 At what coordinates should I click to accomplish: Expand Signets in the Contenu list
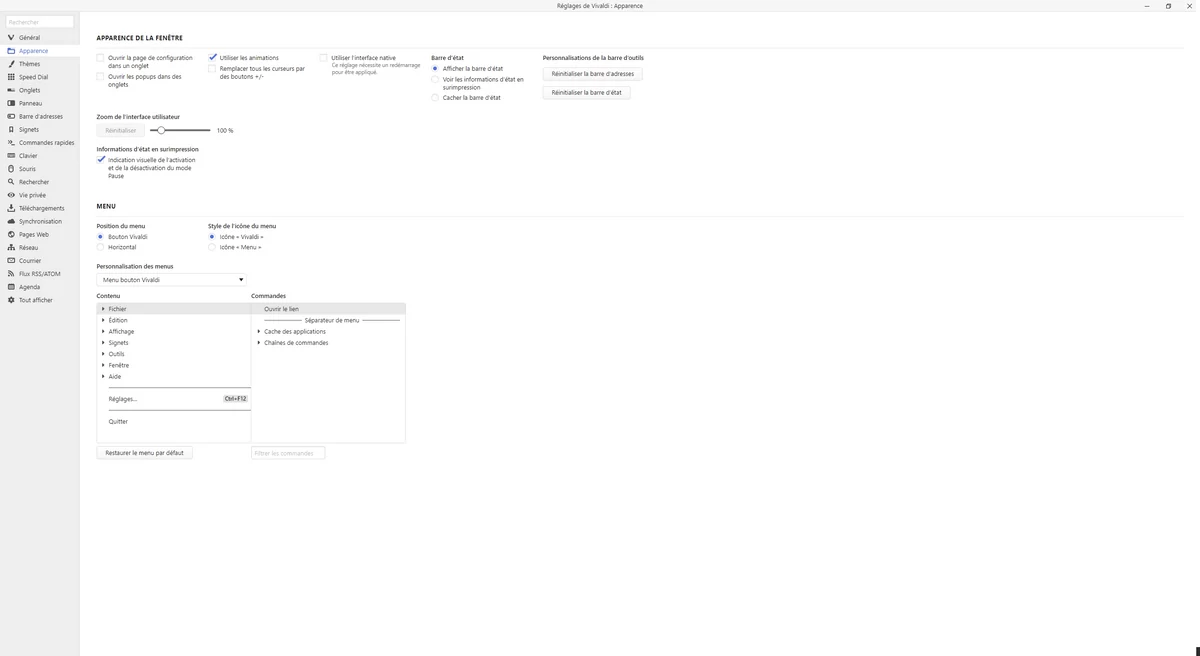point(103,343)
